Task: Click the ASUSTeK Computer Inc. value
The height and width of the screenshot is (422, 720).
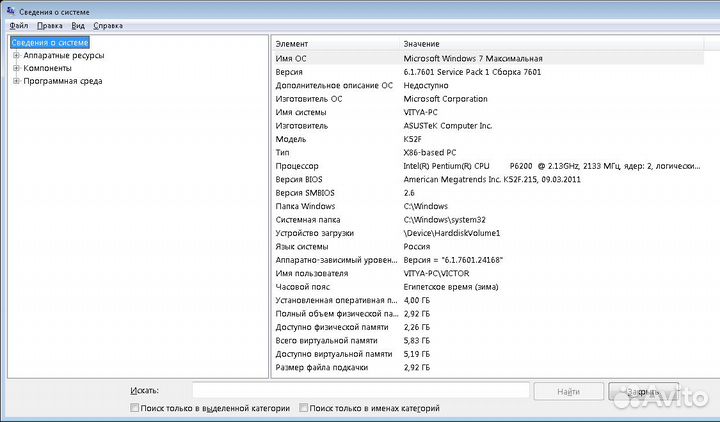Action: click(x=448, y=126)
